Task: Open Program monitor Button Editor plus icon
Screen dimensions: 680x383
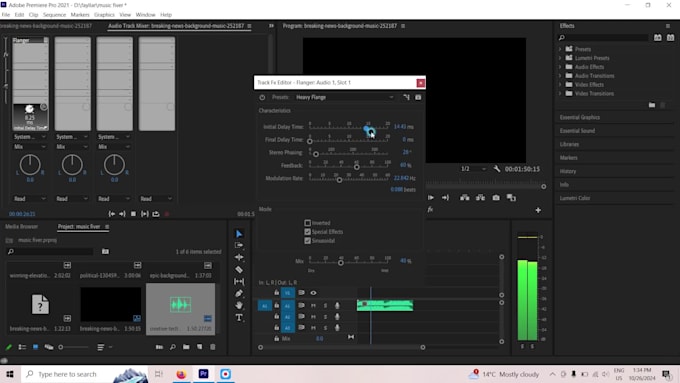Action: click(x=538, y=210)
